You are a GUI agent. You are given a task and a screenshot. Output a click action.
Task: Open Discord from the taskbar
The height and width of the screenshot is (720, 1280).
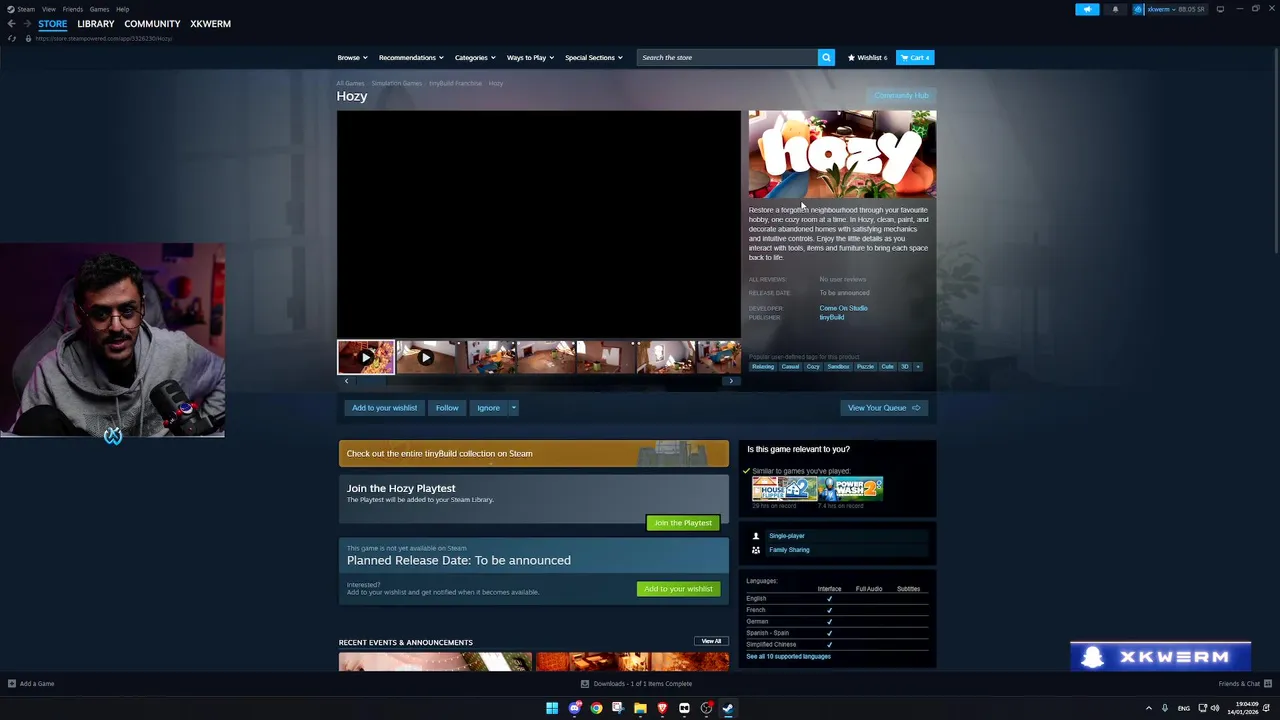click(x=575, y=708)
